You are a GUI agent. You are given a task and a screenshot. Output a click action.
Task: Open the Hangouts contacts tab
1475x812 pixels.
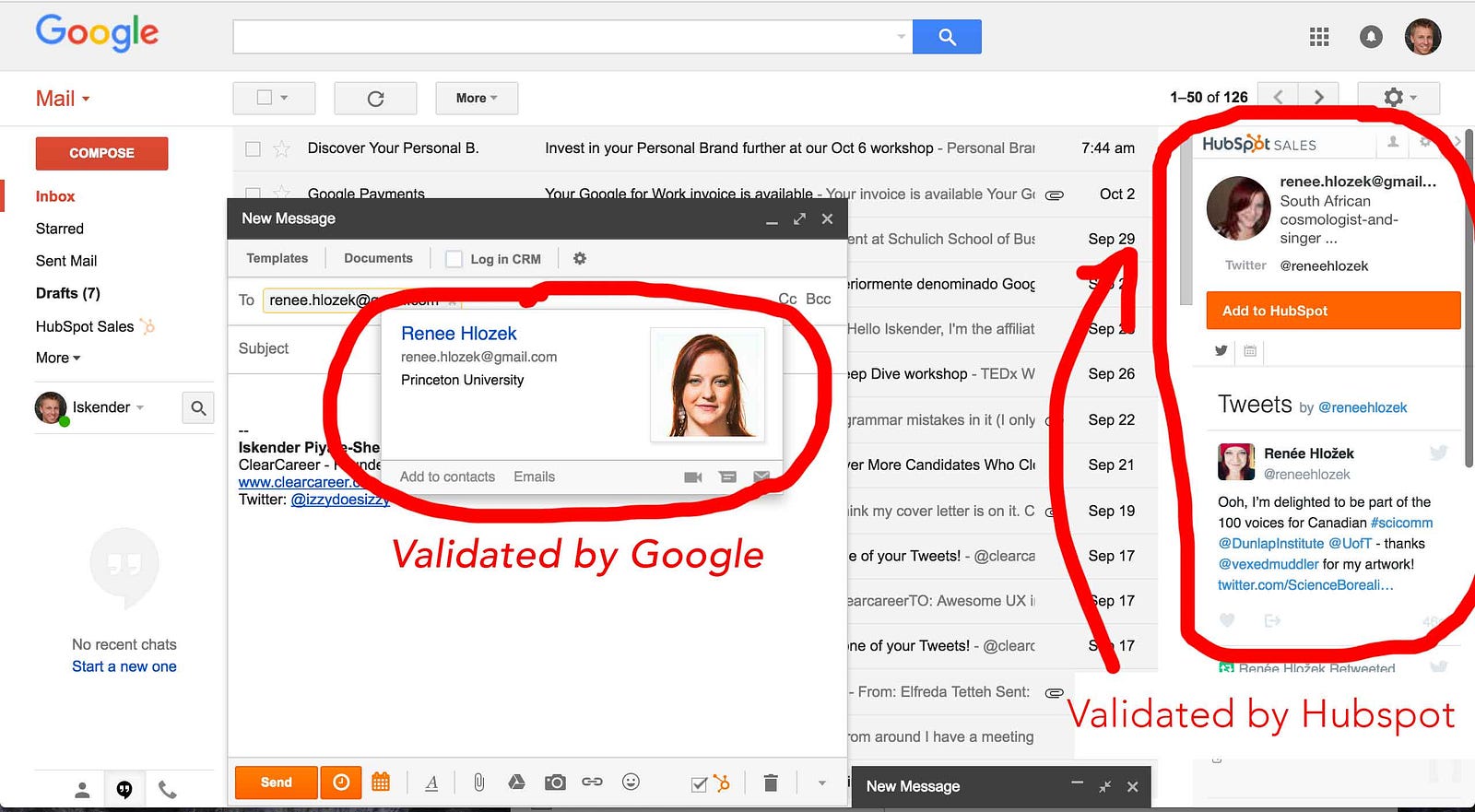click(82, 790)
